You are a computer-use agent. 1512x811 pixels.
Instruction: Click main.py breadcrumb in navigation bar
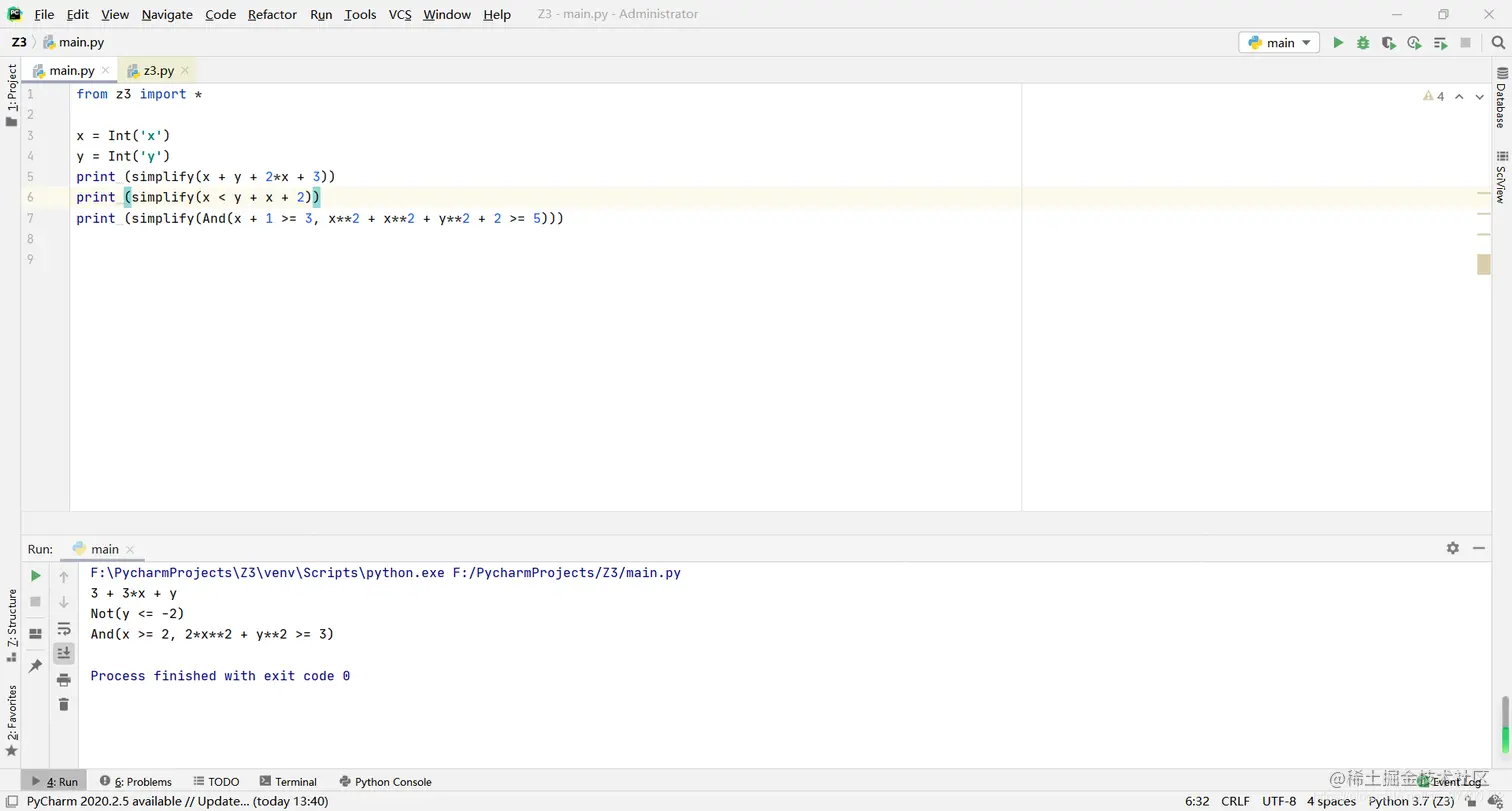click(74, 43)
